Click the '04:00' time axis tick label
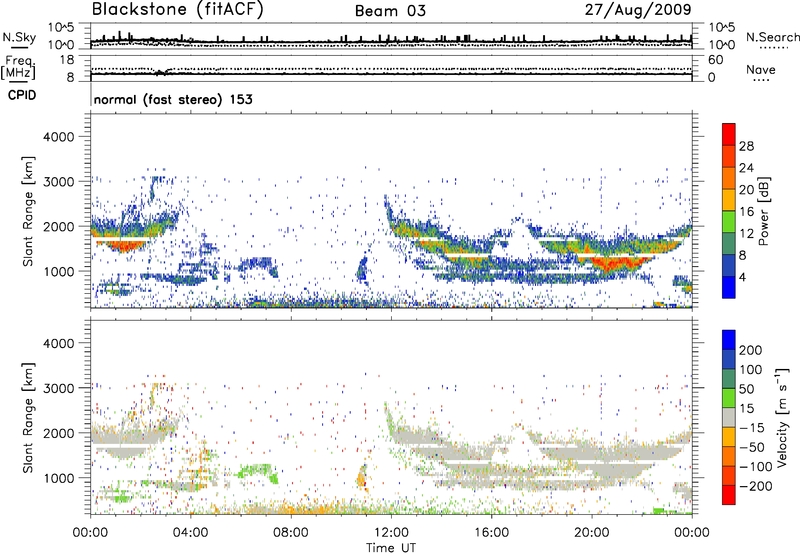Viewport: 800px width, 554px height. 190,533
